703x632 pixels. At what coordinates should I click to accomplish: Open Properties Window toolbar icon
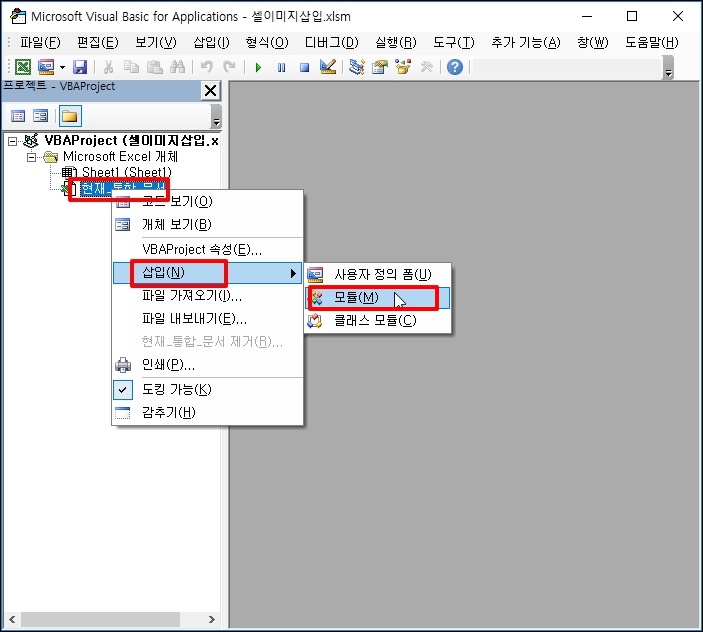click(x=380, y=67)
